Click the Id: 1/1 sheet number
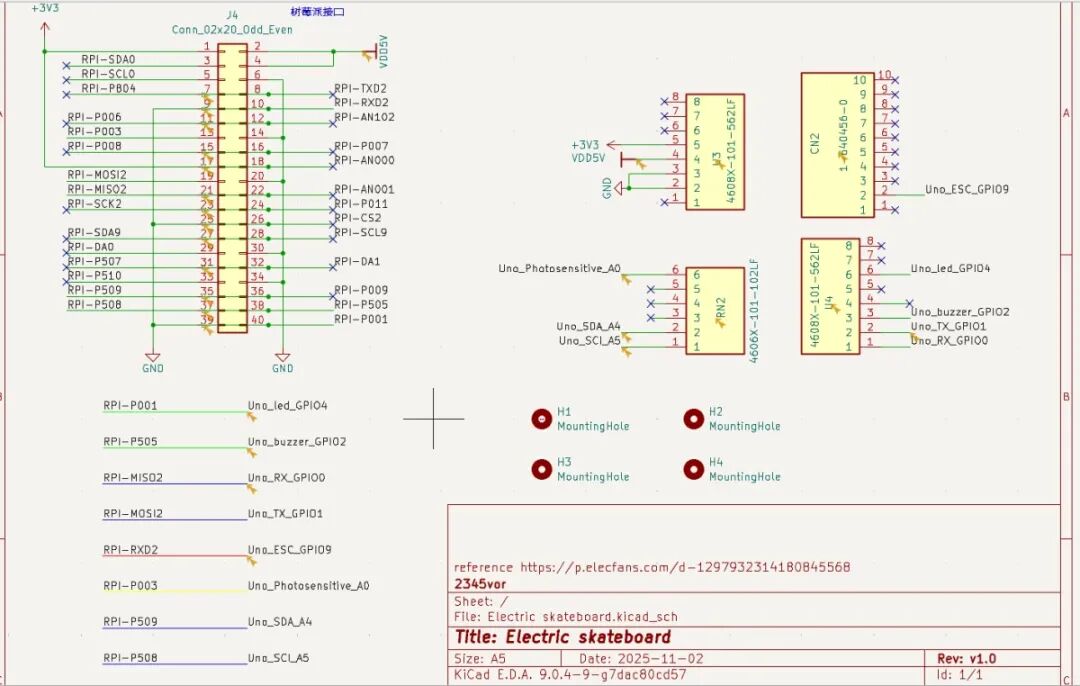Screen dimensions: 1080x686 coord(959,675)
